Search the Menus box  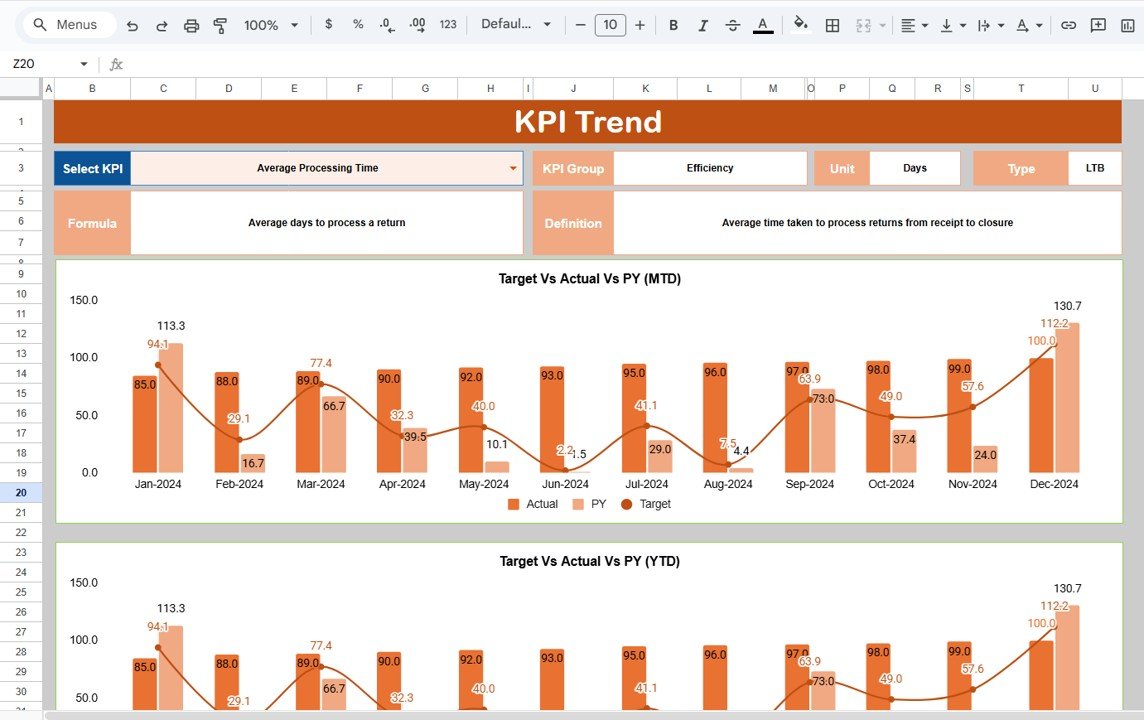coord(68,25)
